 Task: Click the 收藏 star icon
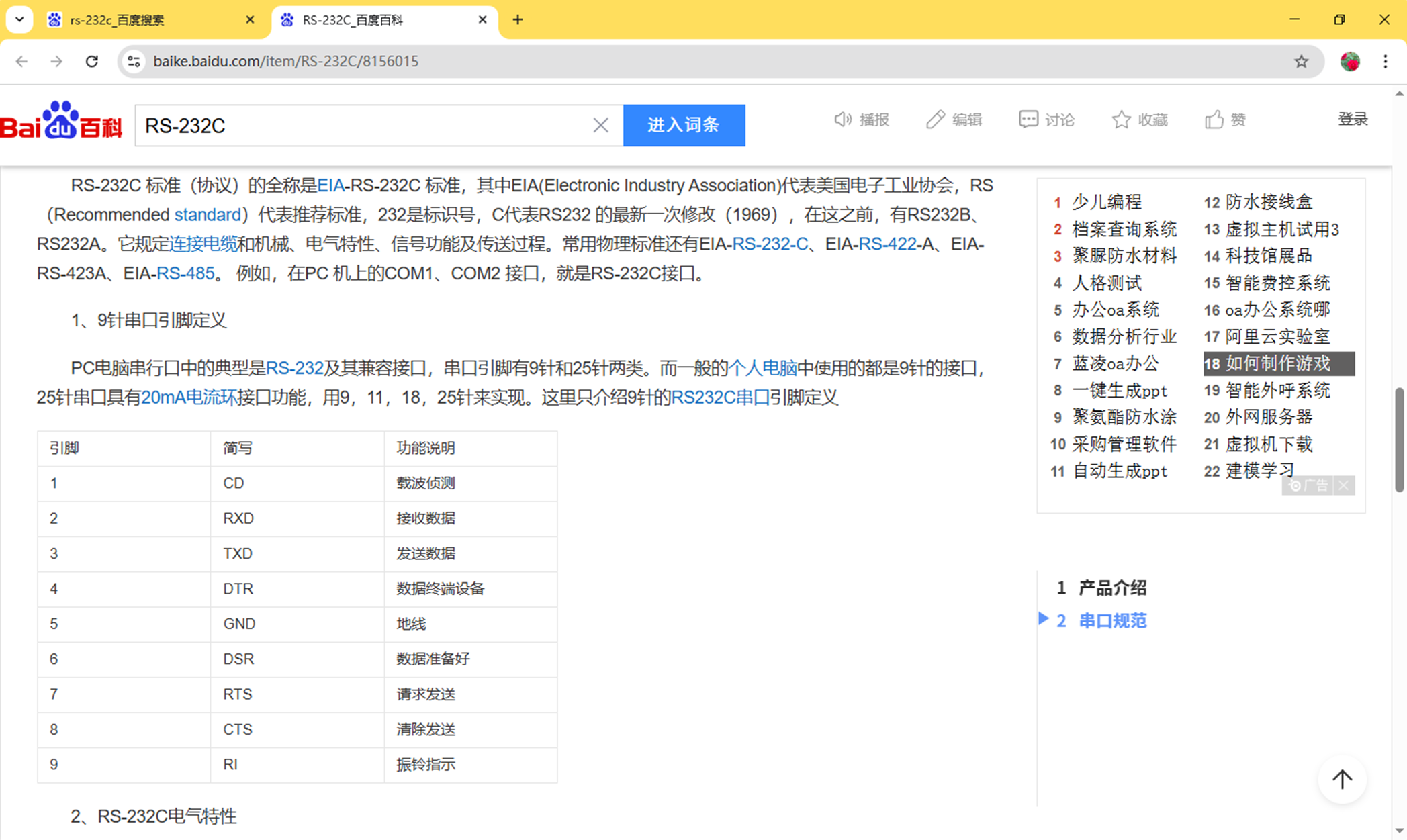1121,120
